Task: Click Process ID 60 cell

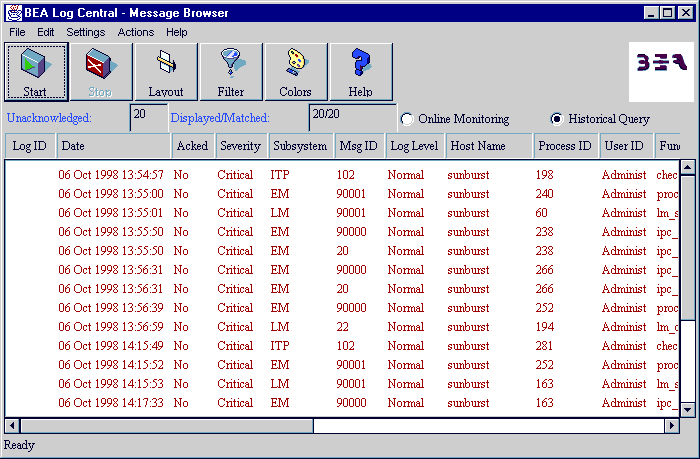Action: coord(541,213)
